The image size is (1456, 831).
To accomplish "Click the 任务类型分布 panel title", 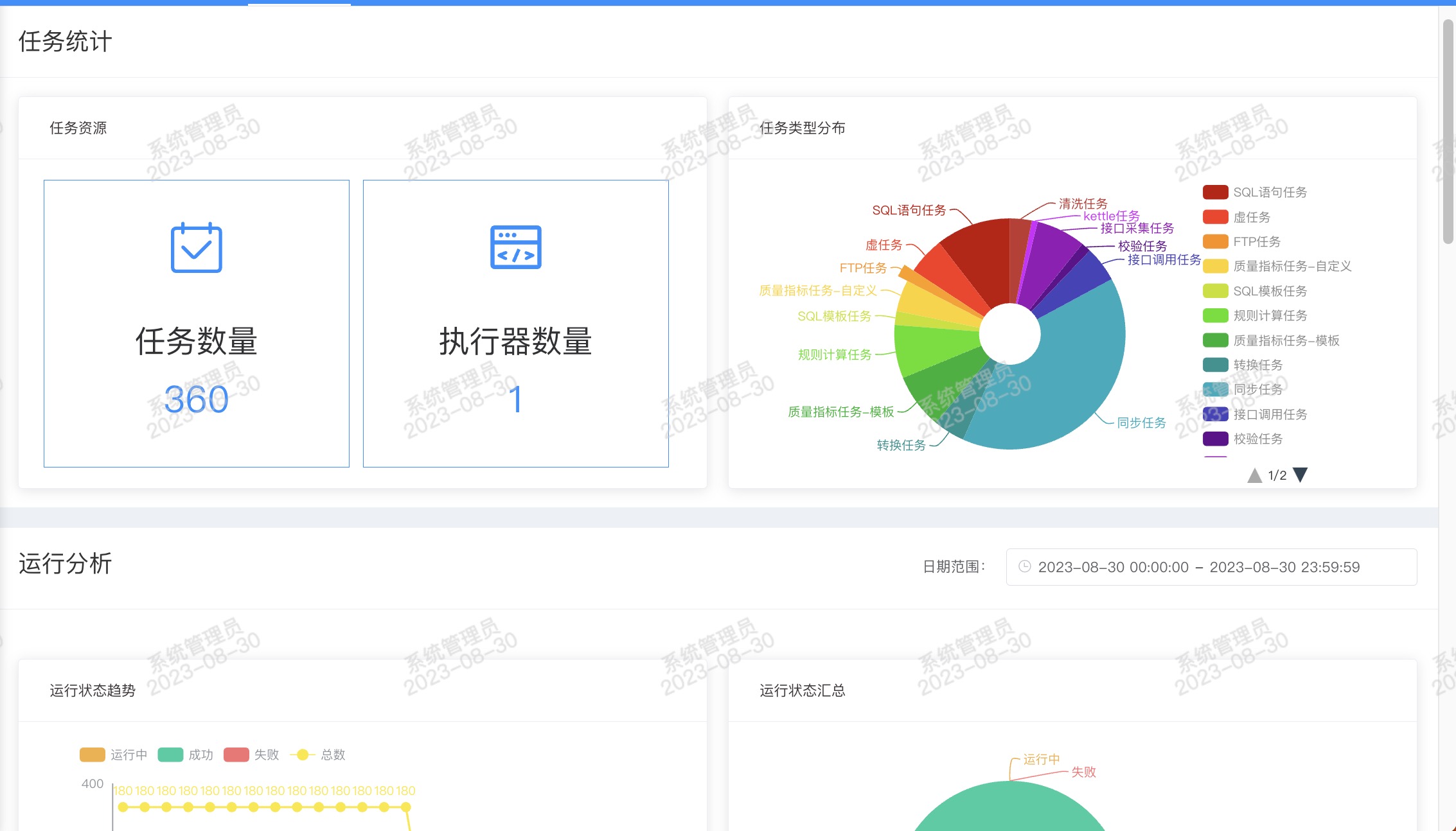I will coord(803,128).
